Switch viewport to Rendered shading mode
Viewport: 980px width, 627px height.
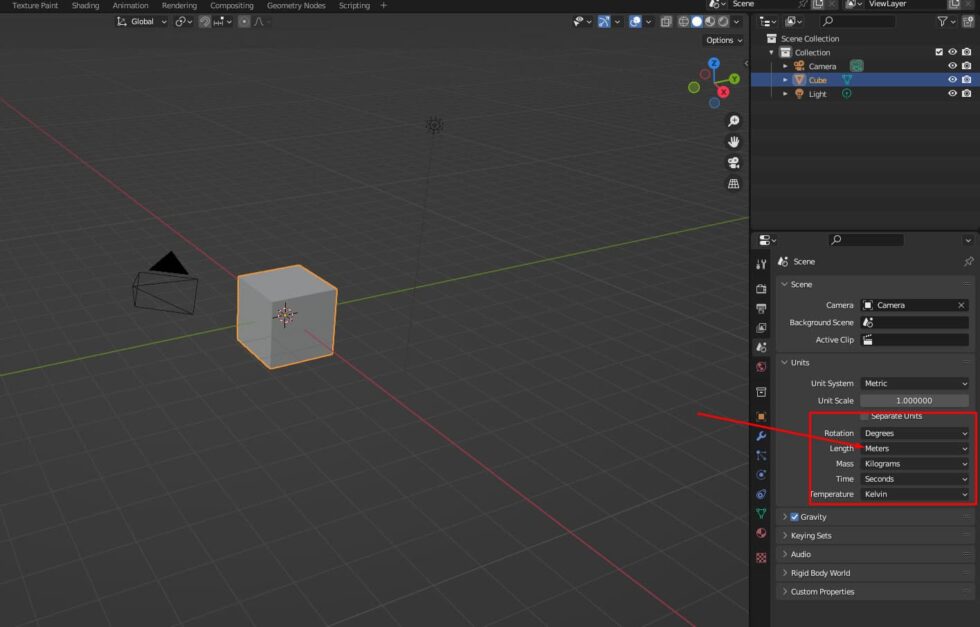point(722,21)
